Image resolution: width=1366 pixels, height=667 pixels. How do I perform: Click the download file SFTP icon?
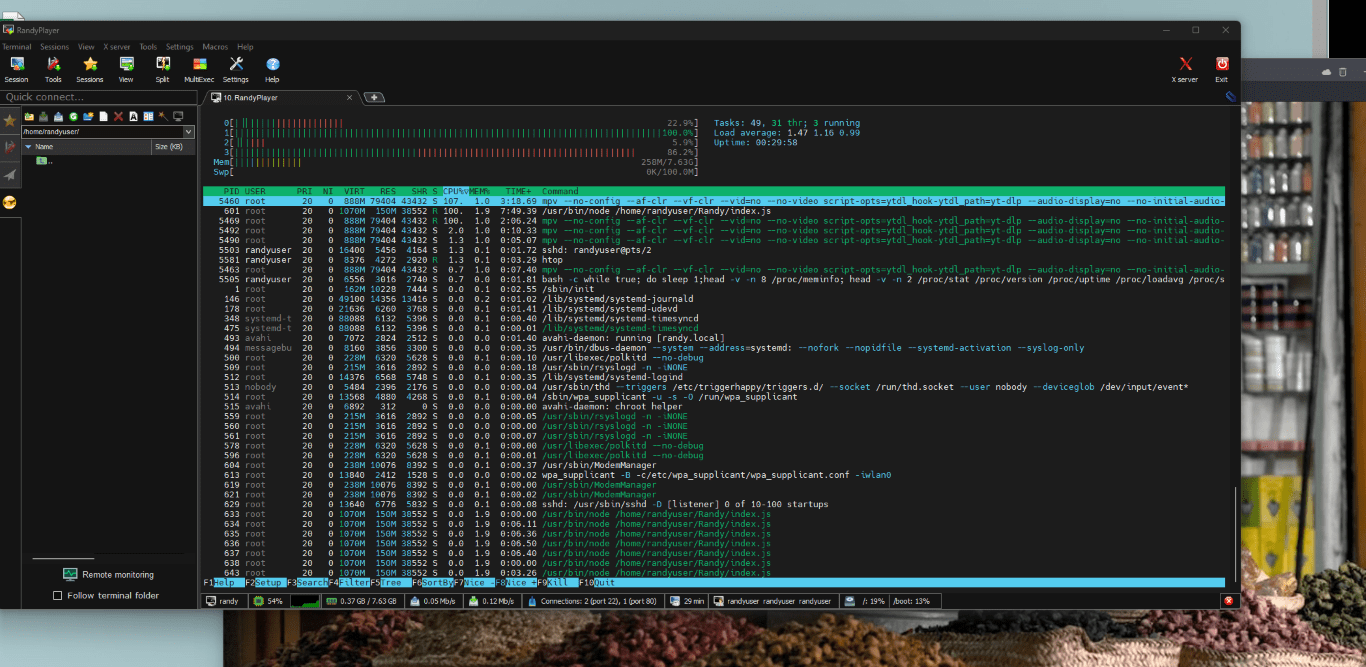coord(44,116)
